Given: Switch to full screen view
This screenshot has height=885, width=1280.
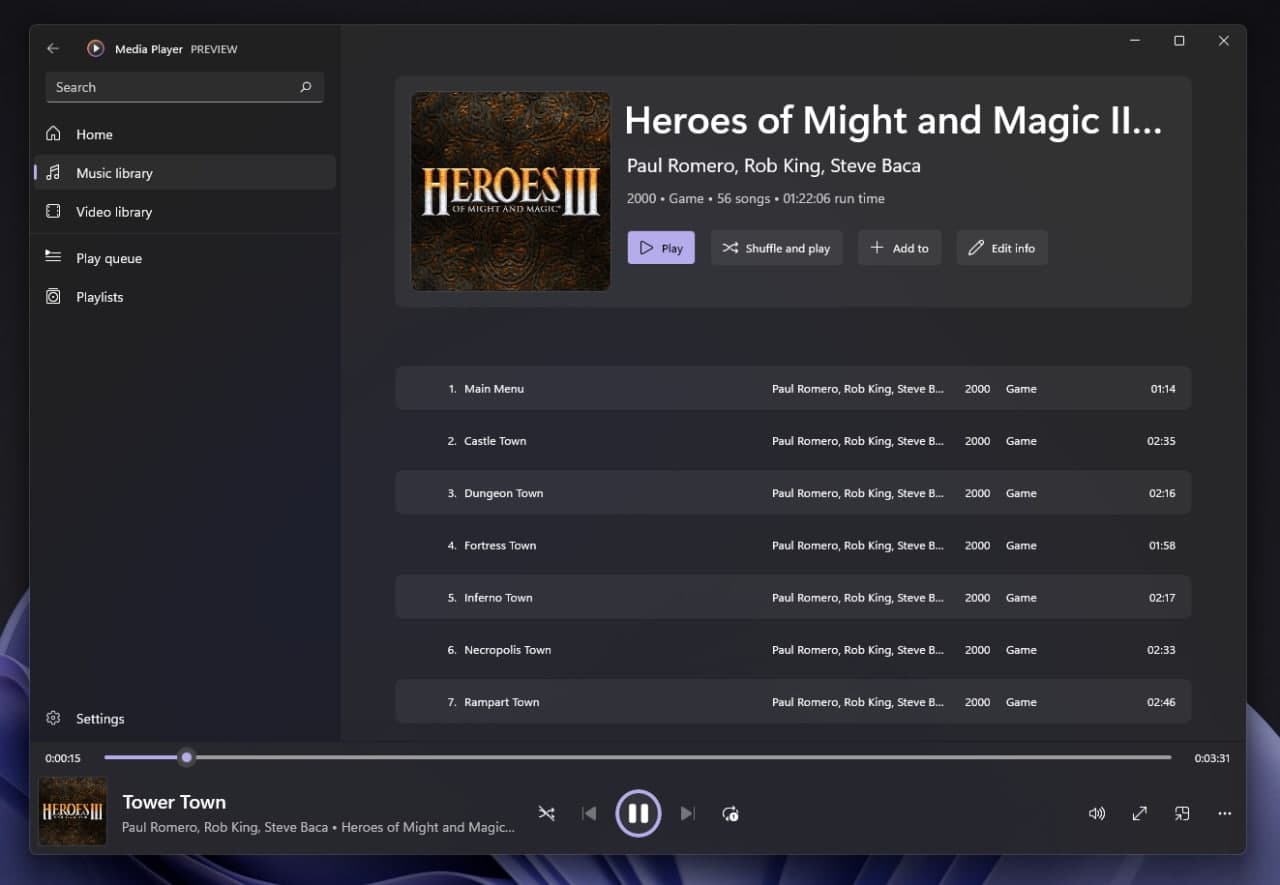Looking at the screenshot, I should pos(1139,814).
